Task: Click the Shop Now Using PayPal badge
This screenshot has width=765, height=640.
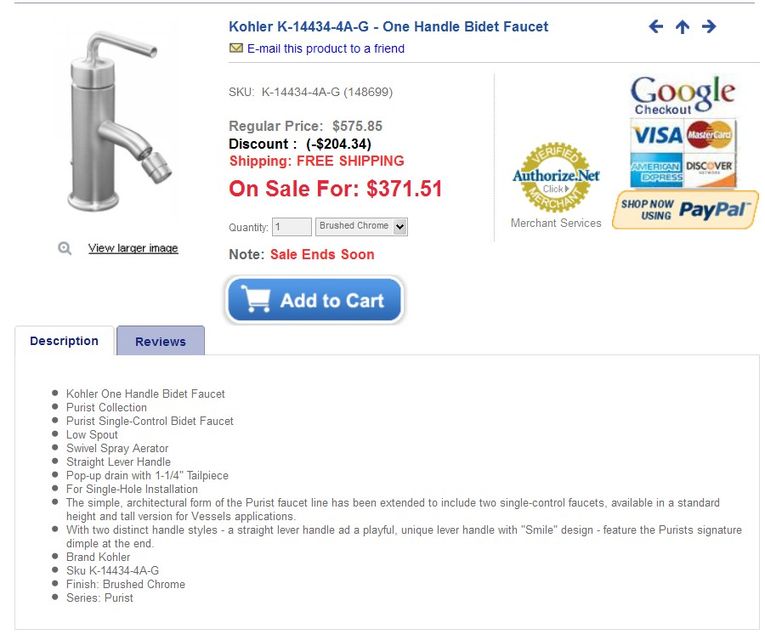Action: pos(685,210)
